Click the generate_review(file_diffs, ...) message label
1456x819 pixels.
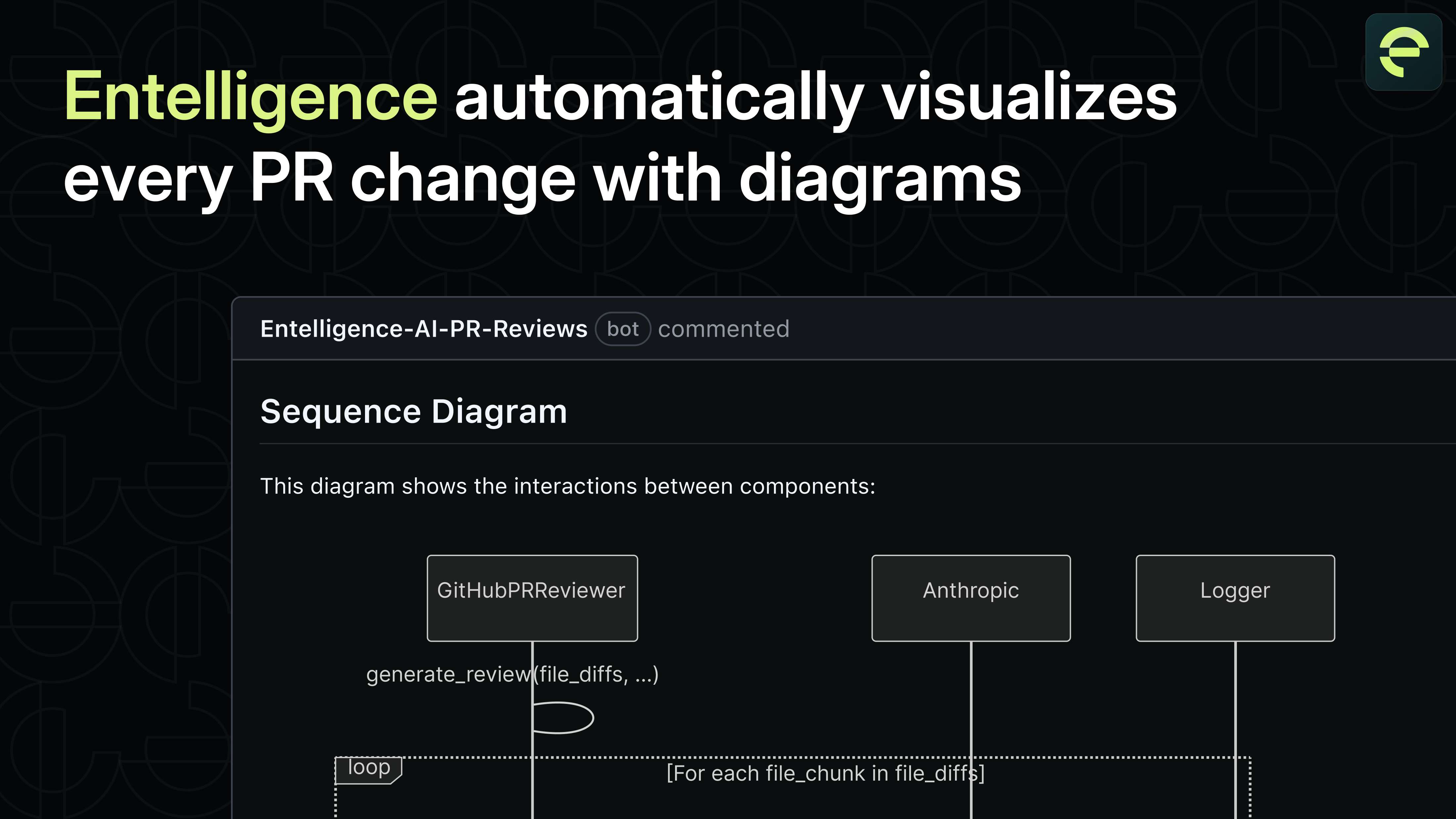512,674
